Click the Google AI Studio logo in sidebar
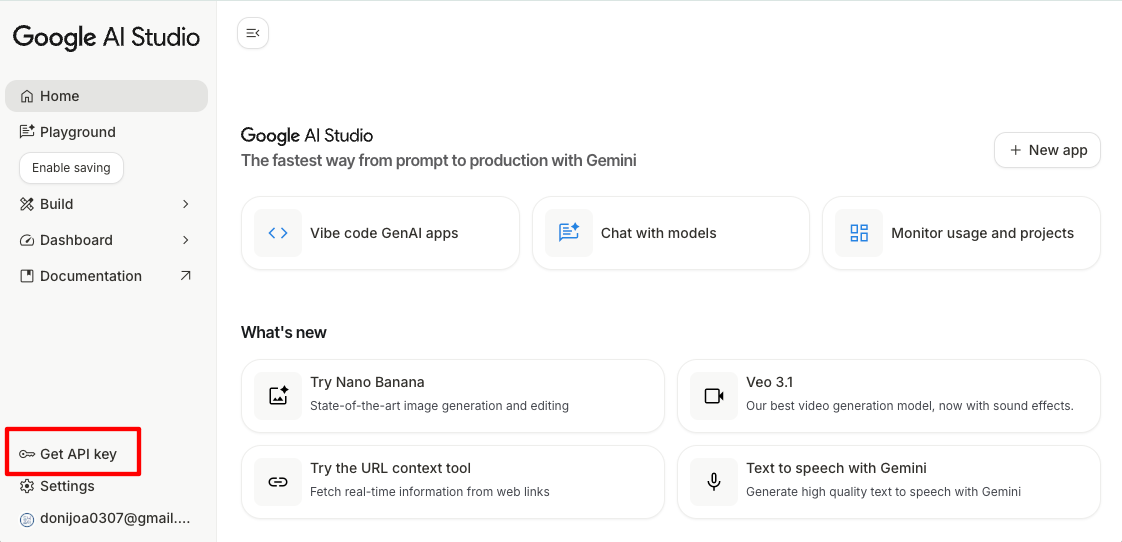This screenshot has height=542, width=1122. [106, 37]
